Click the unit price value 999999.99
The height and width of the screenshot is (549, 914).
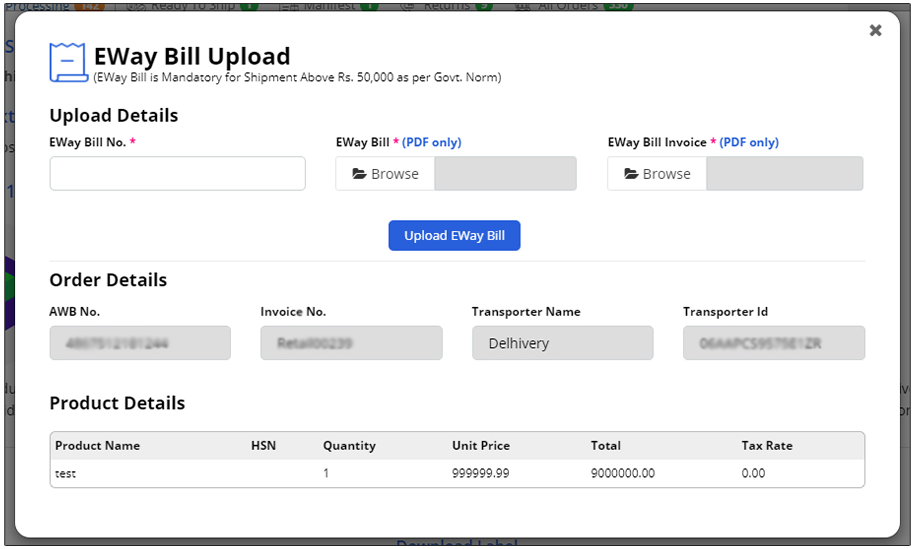click(x=481, y=473)
